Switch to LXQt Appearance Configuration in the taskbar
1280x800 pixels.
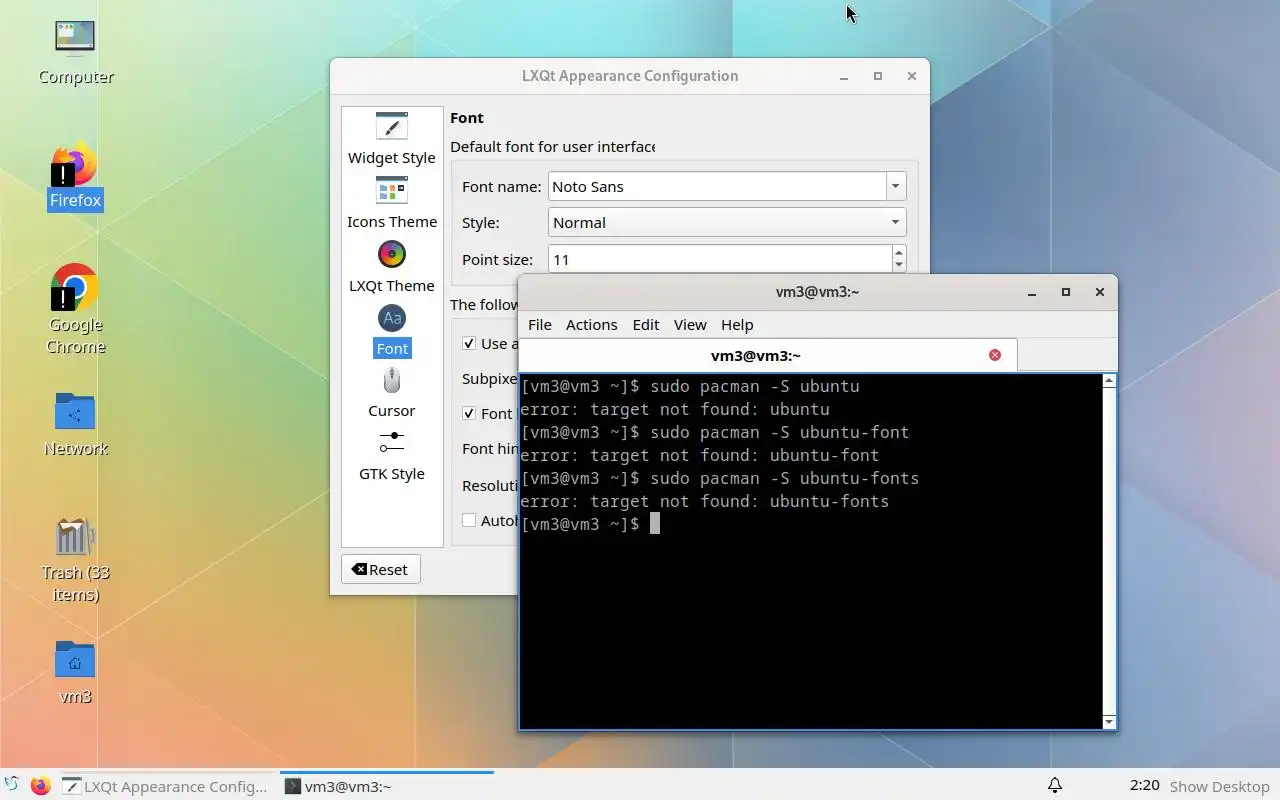166,786
